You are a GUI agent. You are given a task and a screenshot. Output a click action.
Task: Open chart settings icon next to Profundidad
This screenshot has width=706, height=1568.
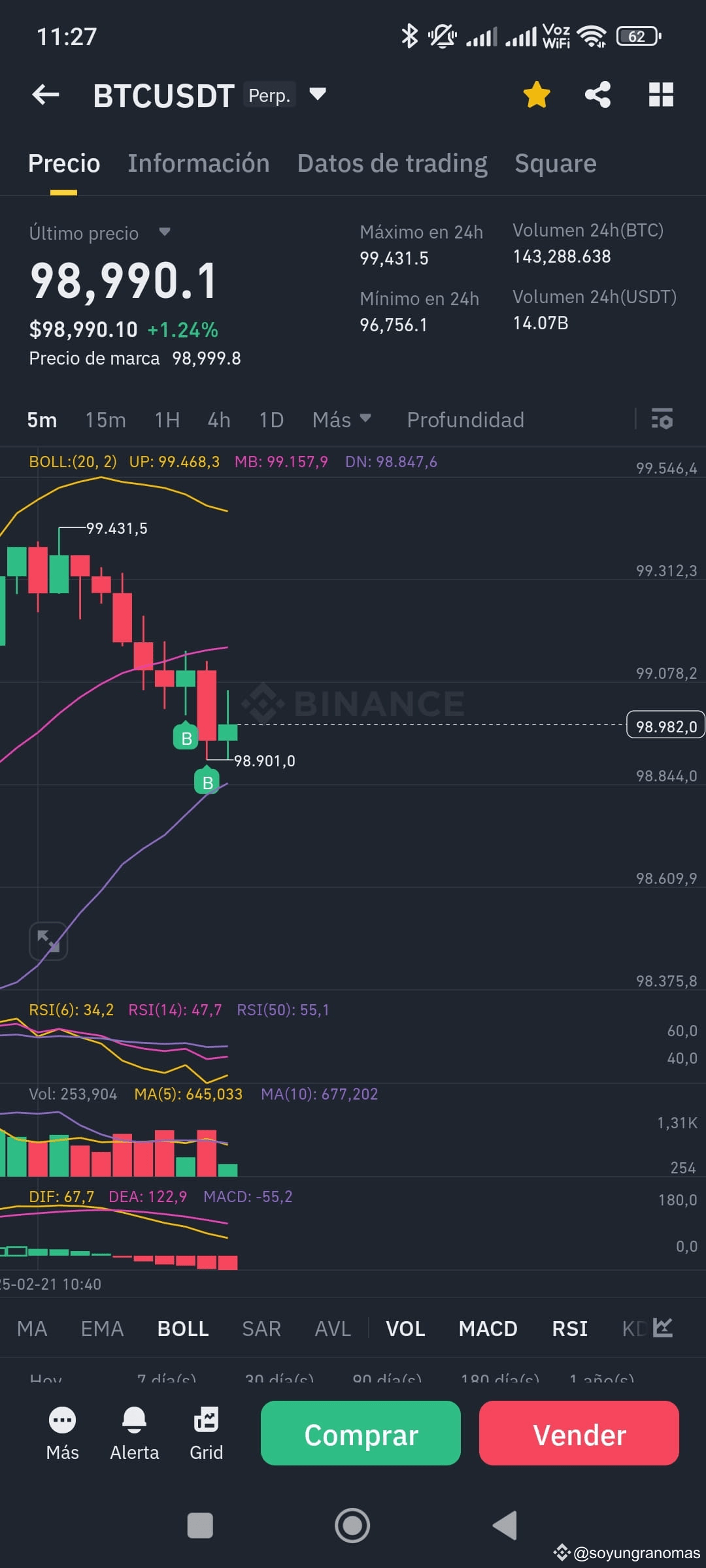point(662,419)
